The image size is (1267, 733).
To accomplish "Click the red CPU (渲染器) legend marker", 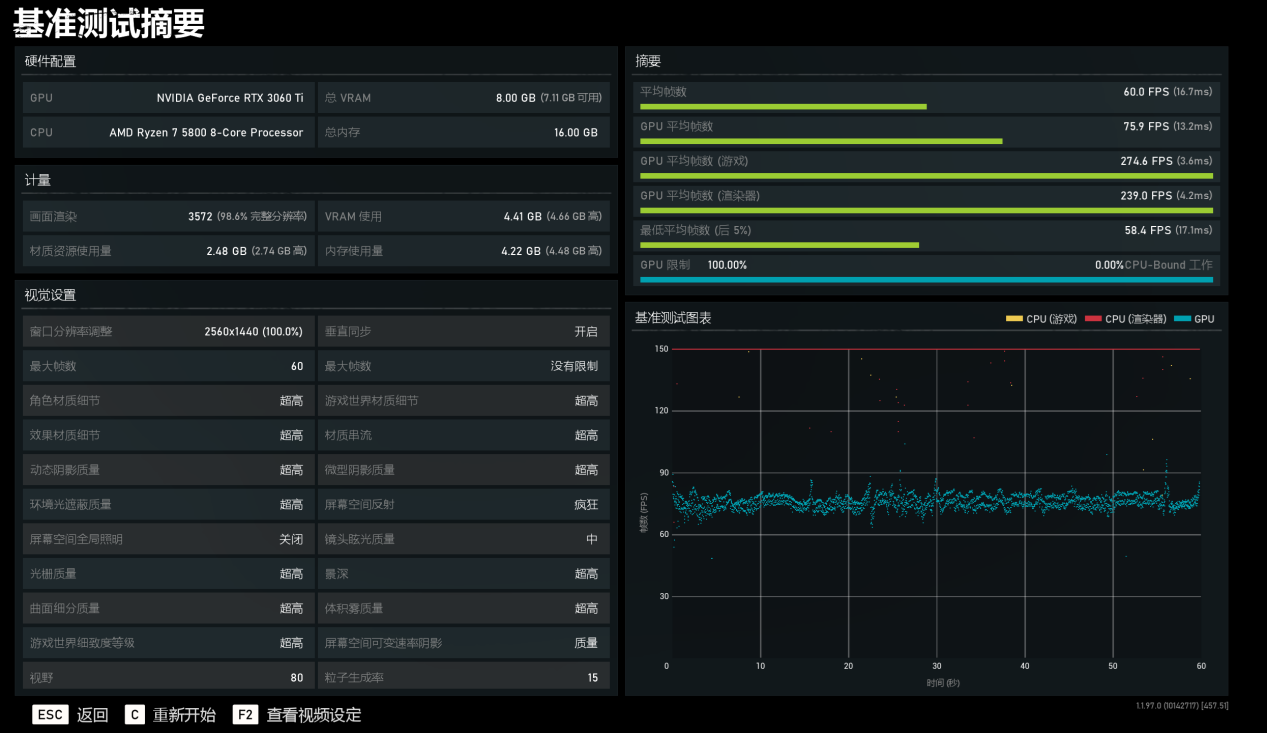I will click(x=1093, y=319).
